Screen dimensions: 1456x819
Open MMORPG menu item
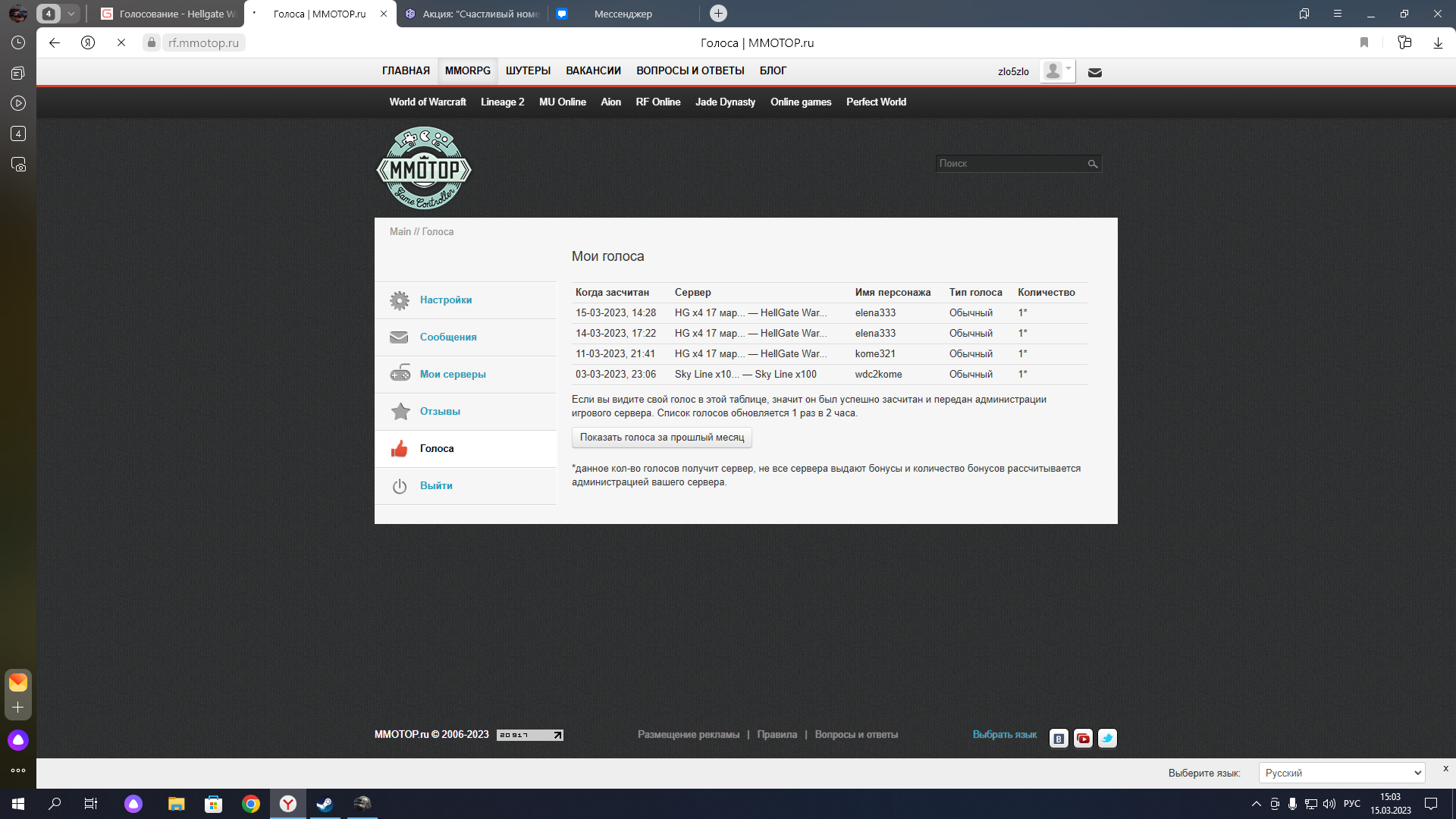coord(467,71)
